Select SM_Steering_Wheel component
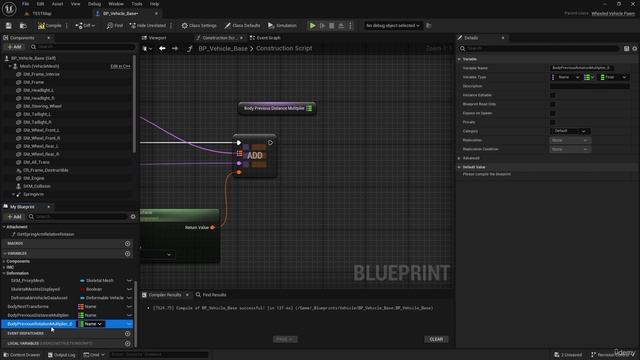This screenshot has width=640, height=360. (x=42, y=106)
